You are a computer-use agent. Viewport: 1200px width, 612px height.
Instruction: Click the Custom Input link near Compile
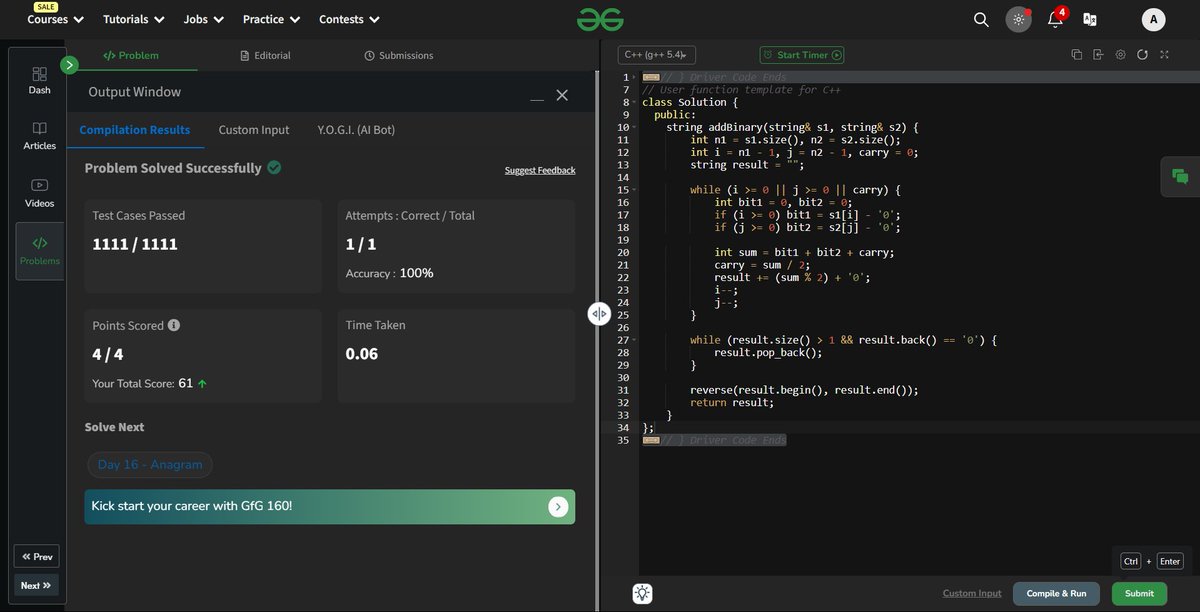point(972,593)
